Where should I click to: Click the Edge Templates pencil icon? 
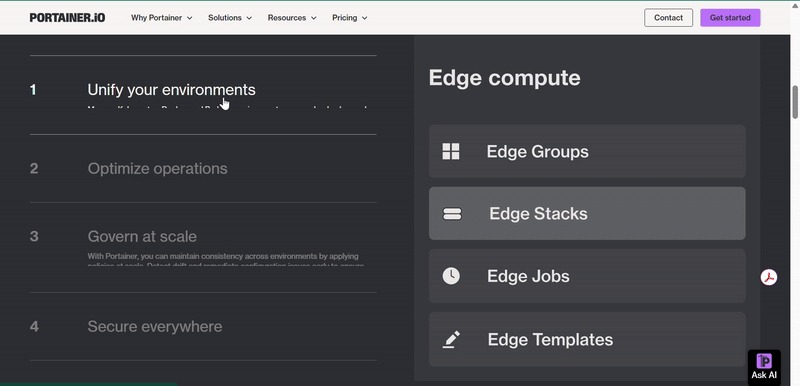(451, 340)
